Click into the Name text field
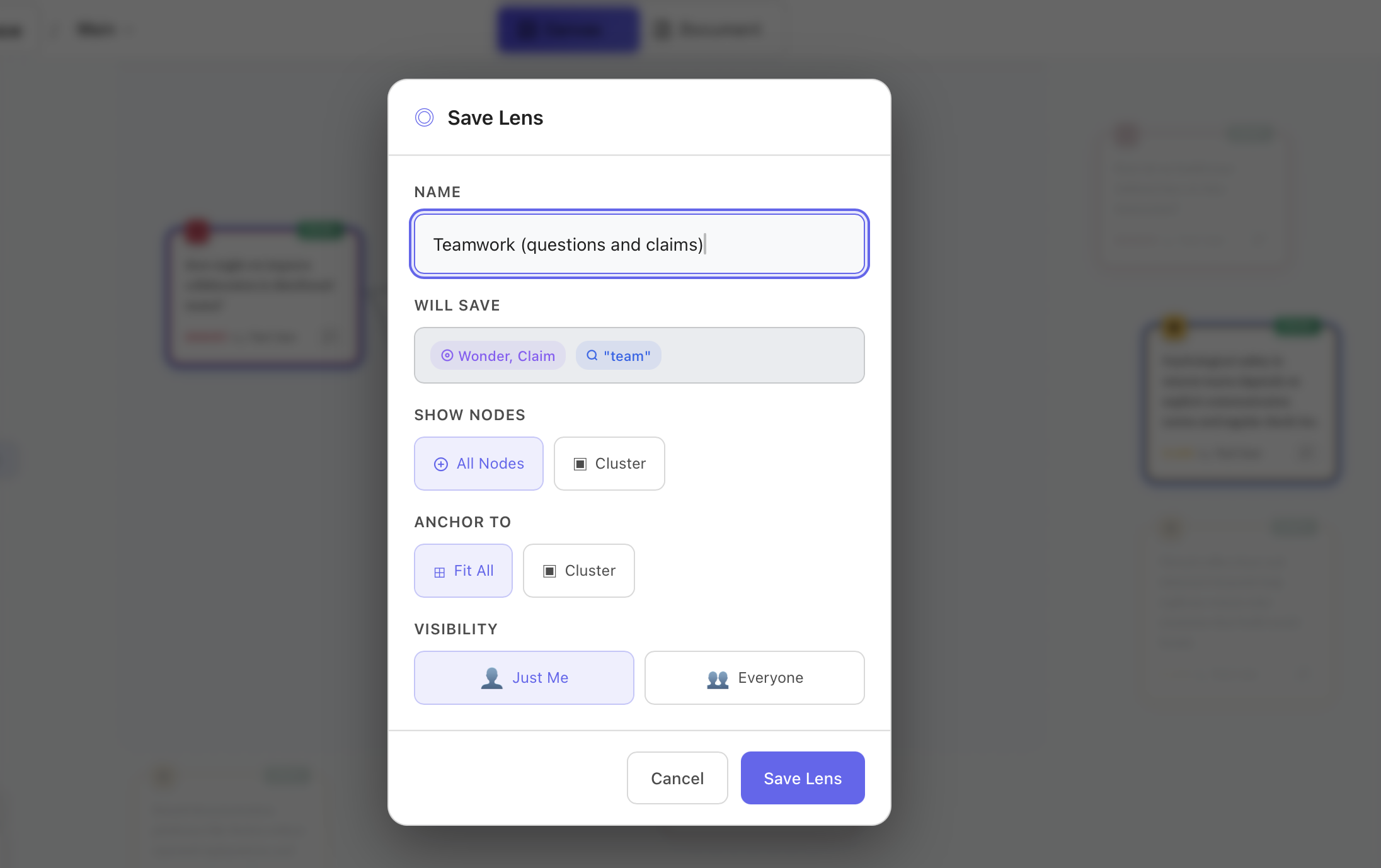 click(639, 244)
